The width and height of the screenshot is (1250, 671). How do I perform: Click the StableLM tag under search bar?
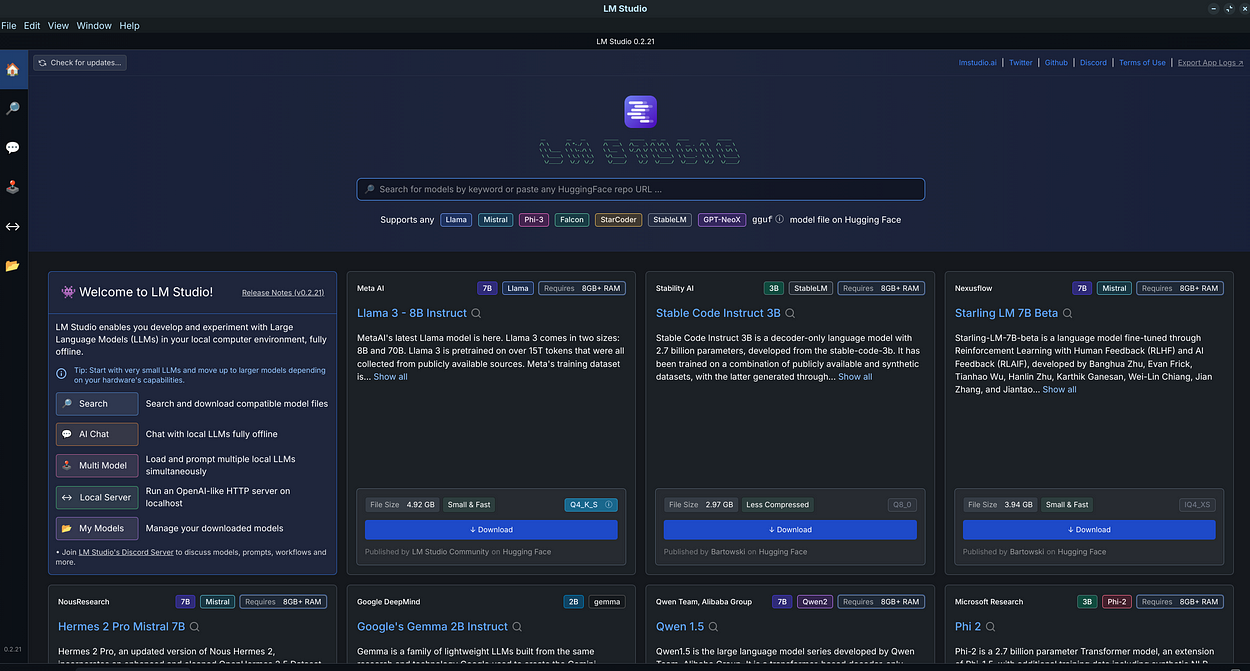click(x=669, y=220)
